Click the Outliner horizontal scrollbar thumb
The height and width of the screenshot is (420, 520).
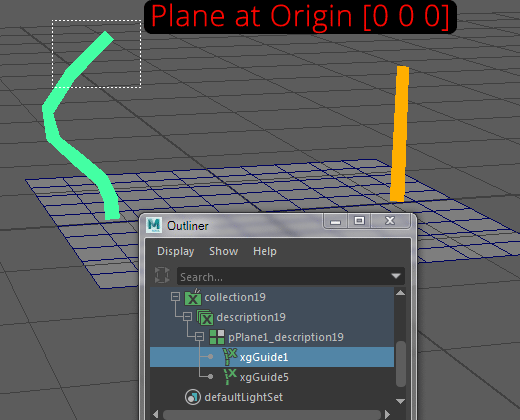[x=272, y=415]
